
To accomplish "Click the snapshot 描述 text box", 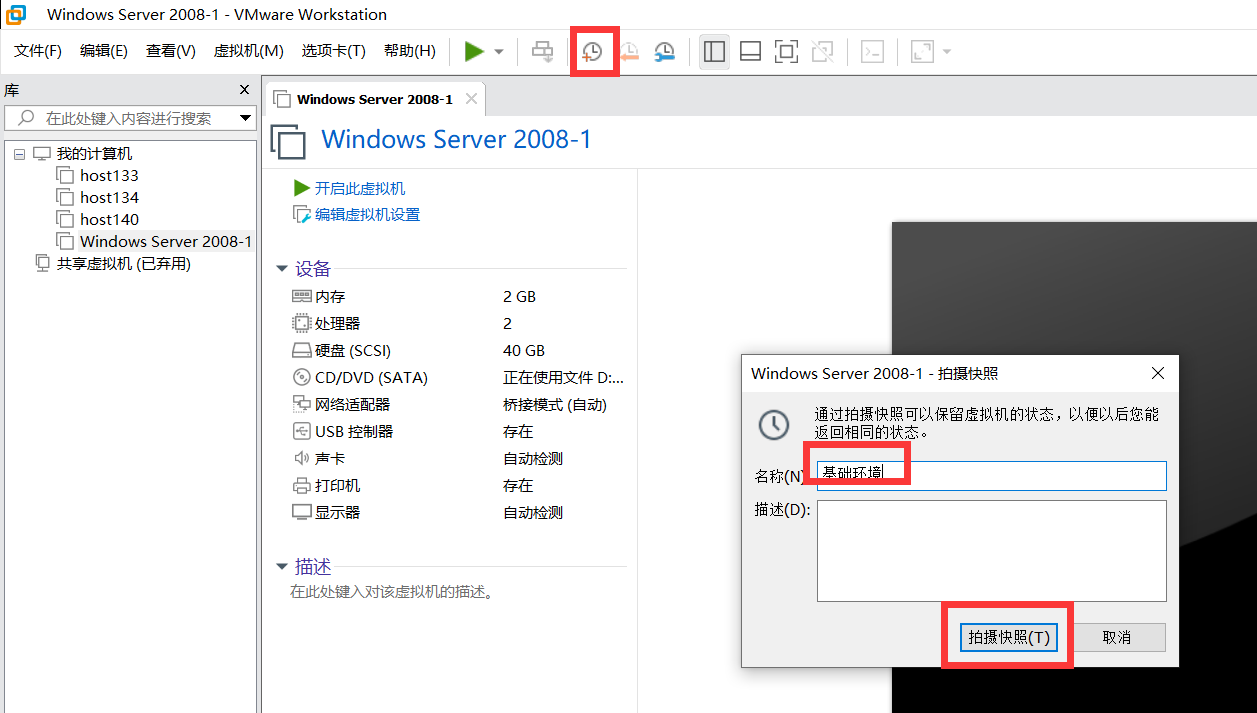I will click(x=991, y=551).
